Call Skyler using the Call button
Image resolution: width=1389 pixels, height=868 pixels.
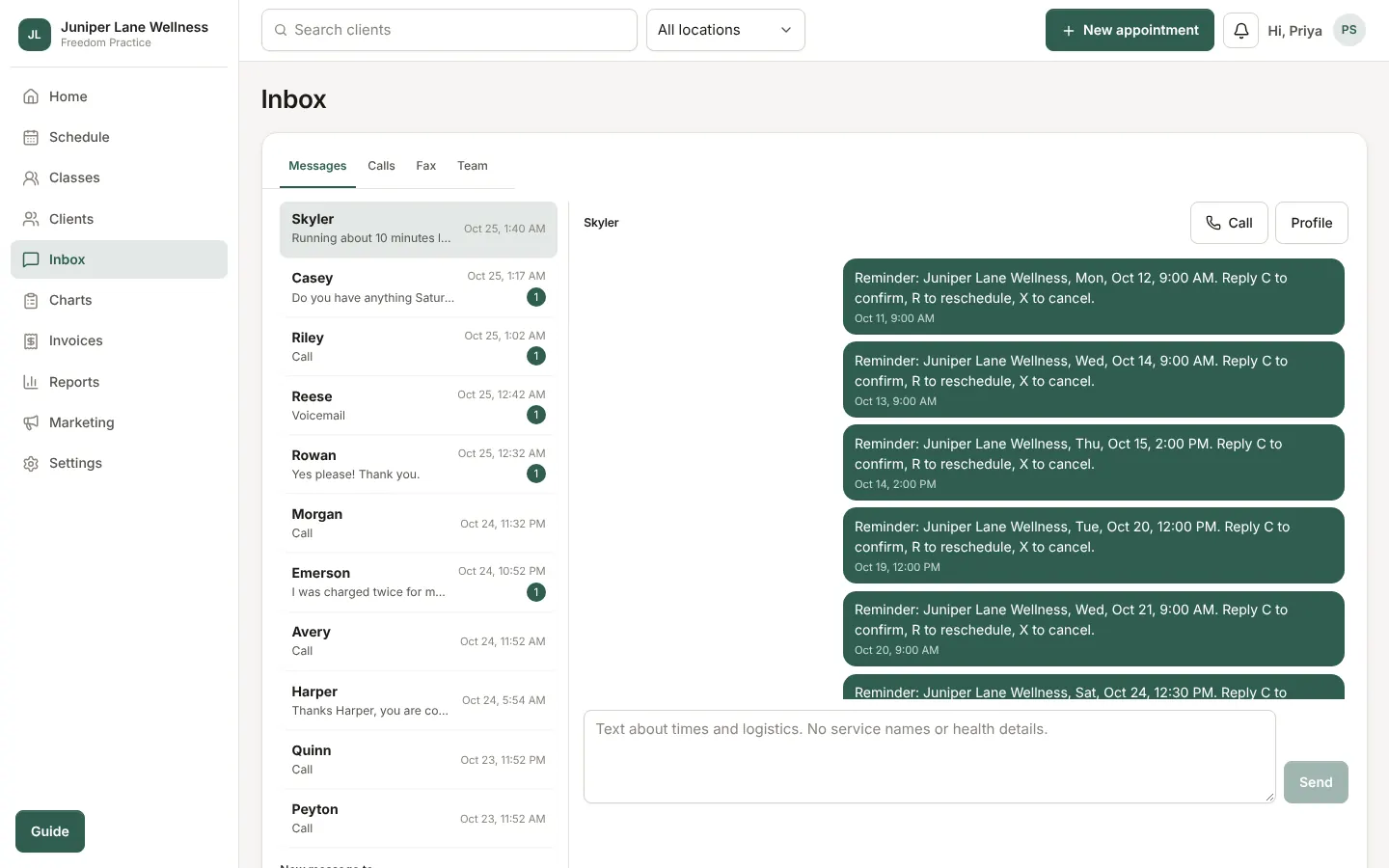pyautogui.click(x=1229, y=223)
